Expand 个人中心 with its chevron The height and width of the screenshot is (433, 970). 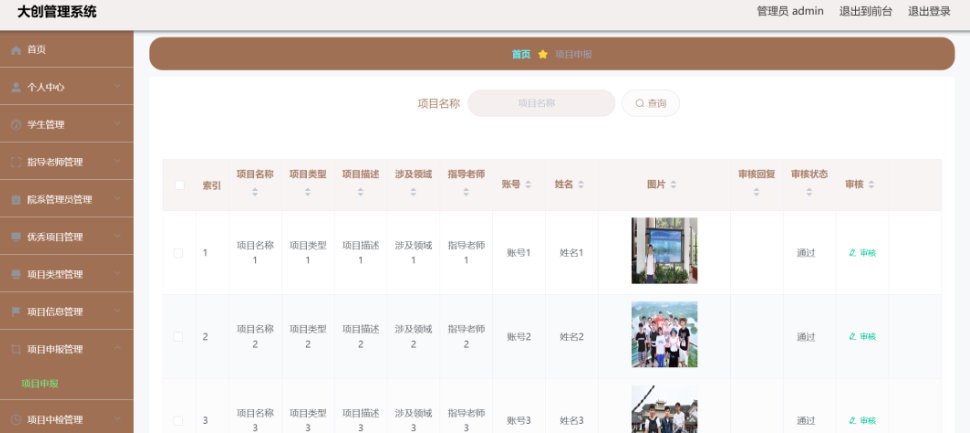pos(118,87)
